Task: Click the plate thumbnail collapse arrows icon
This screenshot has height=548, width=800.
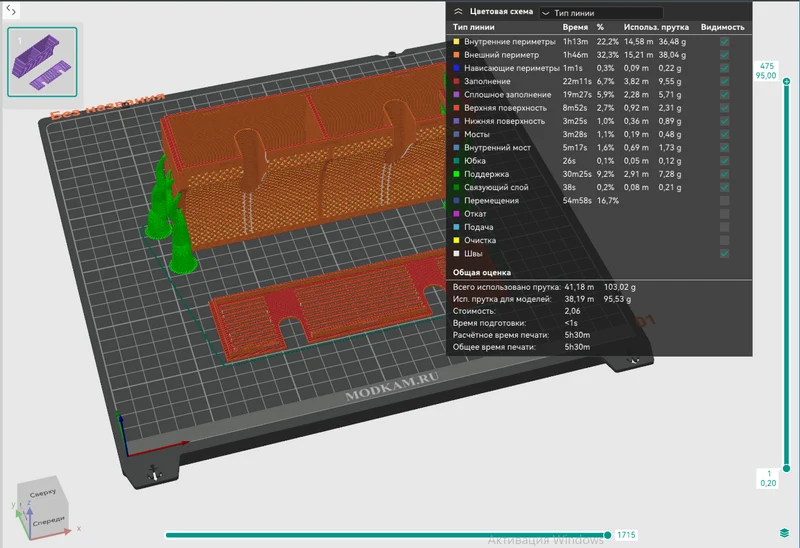Action: pyautogui.click(x=11, y=9)
